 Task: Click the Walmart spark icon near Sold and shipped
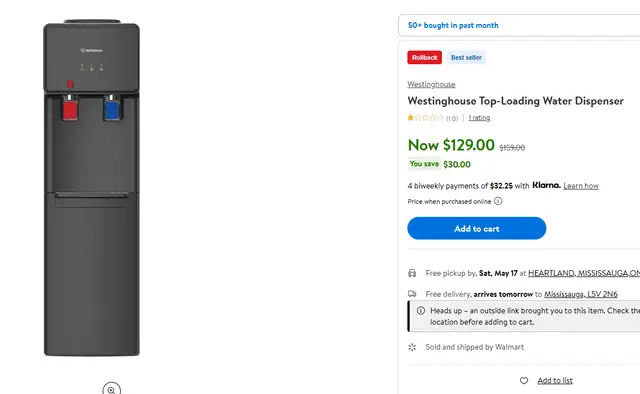pos(412,347)
